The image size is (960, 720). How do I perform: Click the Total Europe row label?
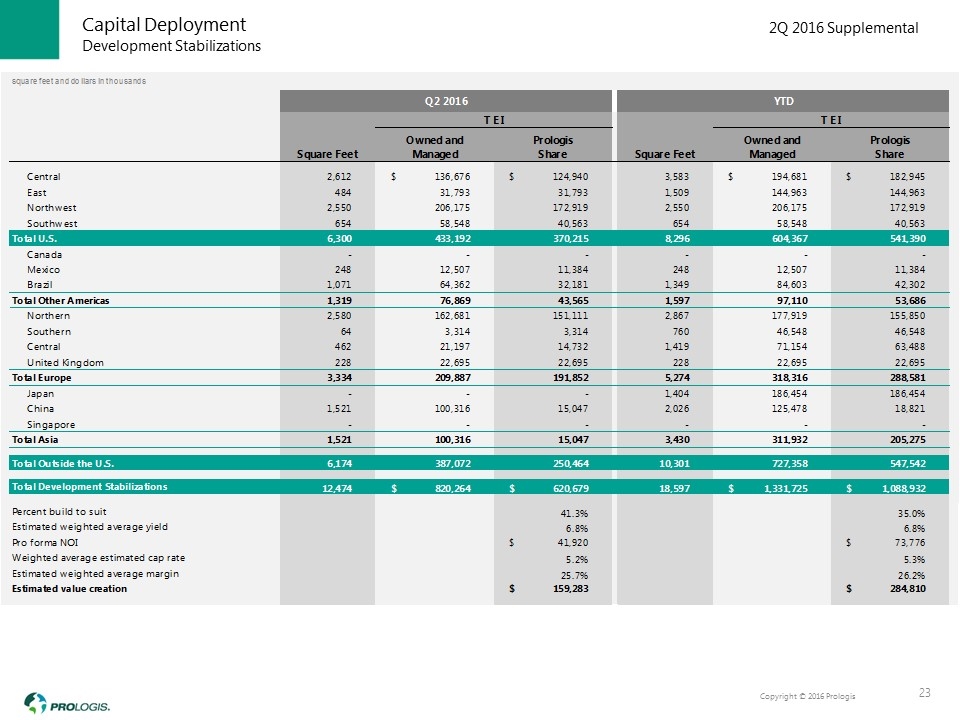(43, 378)
